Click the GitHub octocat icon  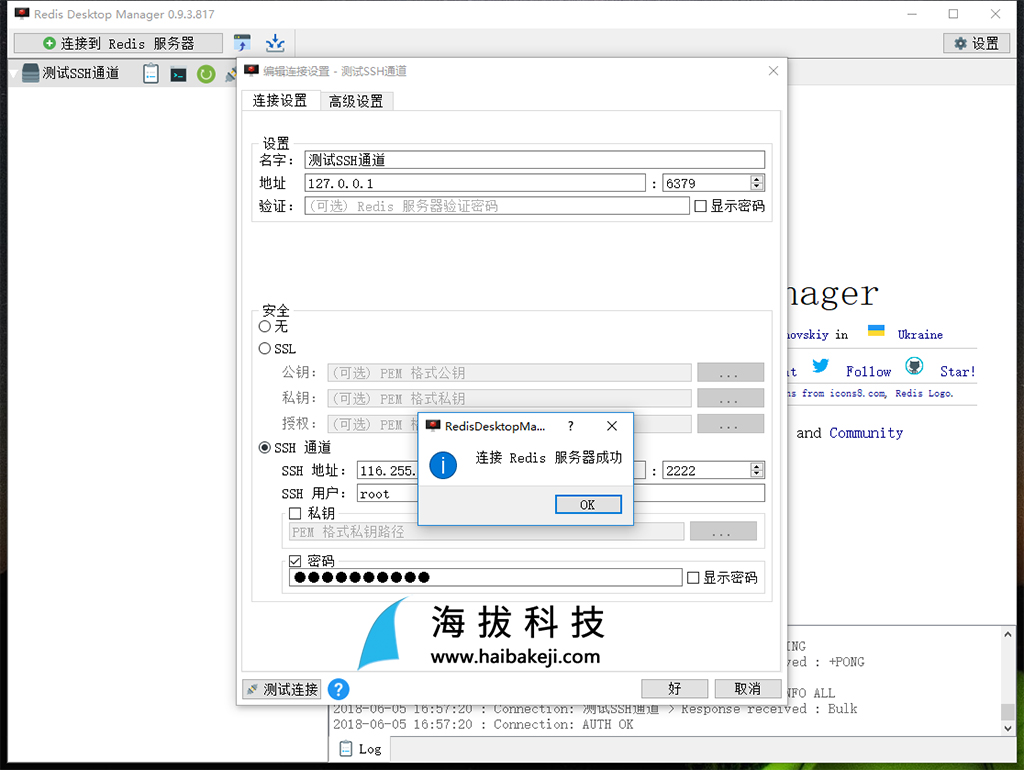click(x=914, y=366)
